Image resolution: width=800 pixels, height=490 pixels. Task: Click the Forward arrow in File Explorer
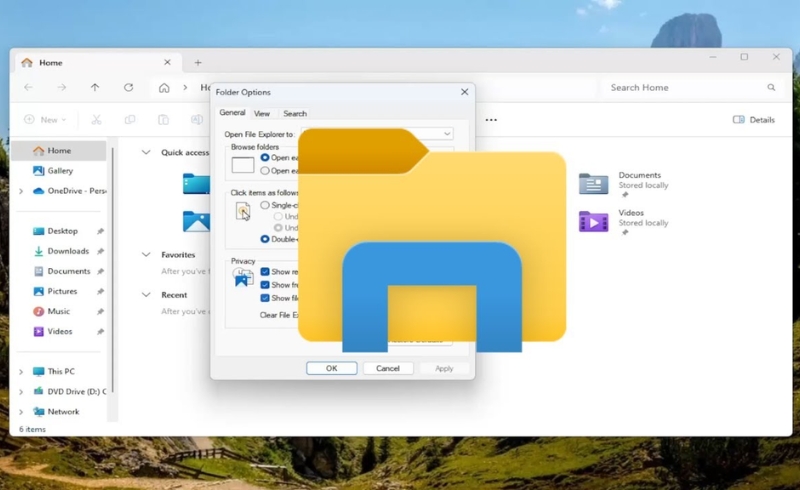tap(62, 88)
